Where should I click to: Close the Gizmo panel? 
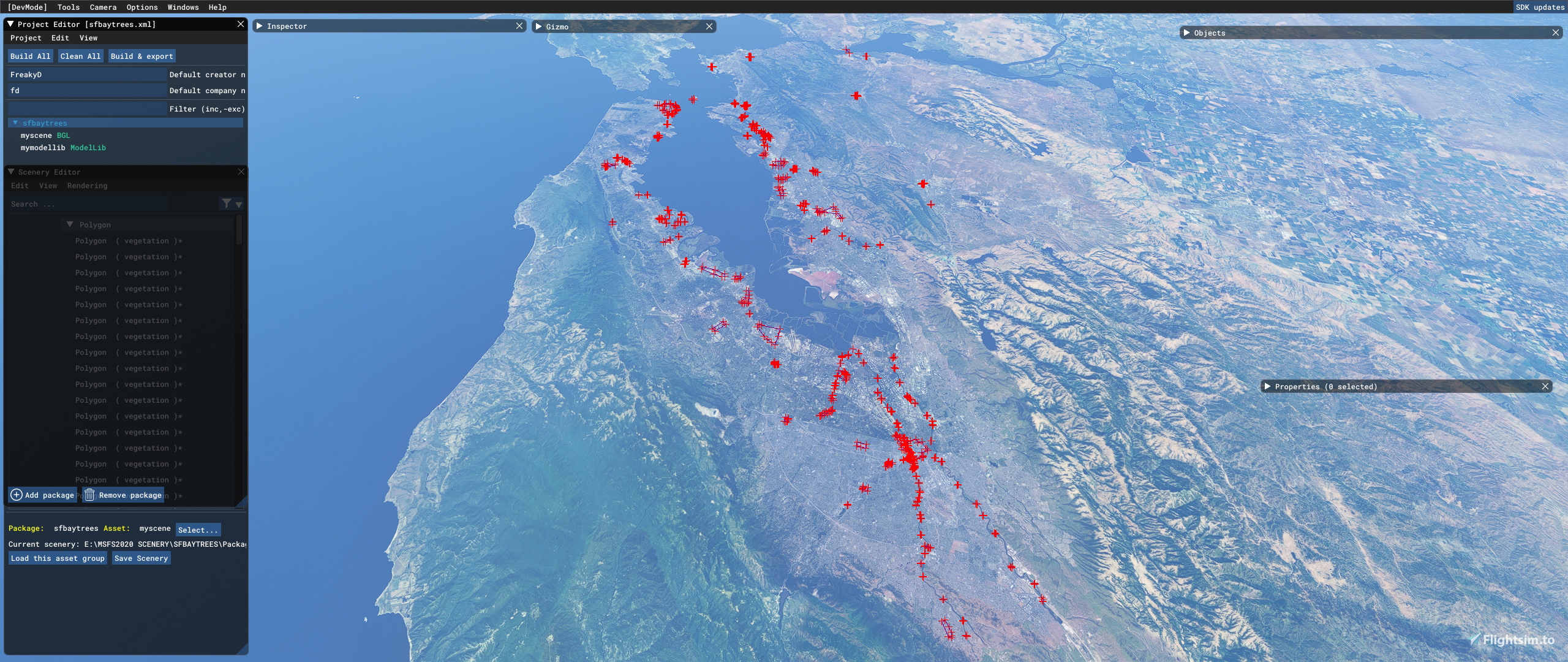coord(709,26)
